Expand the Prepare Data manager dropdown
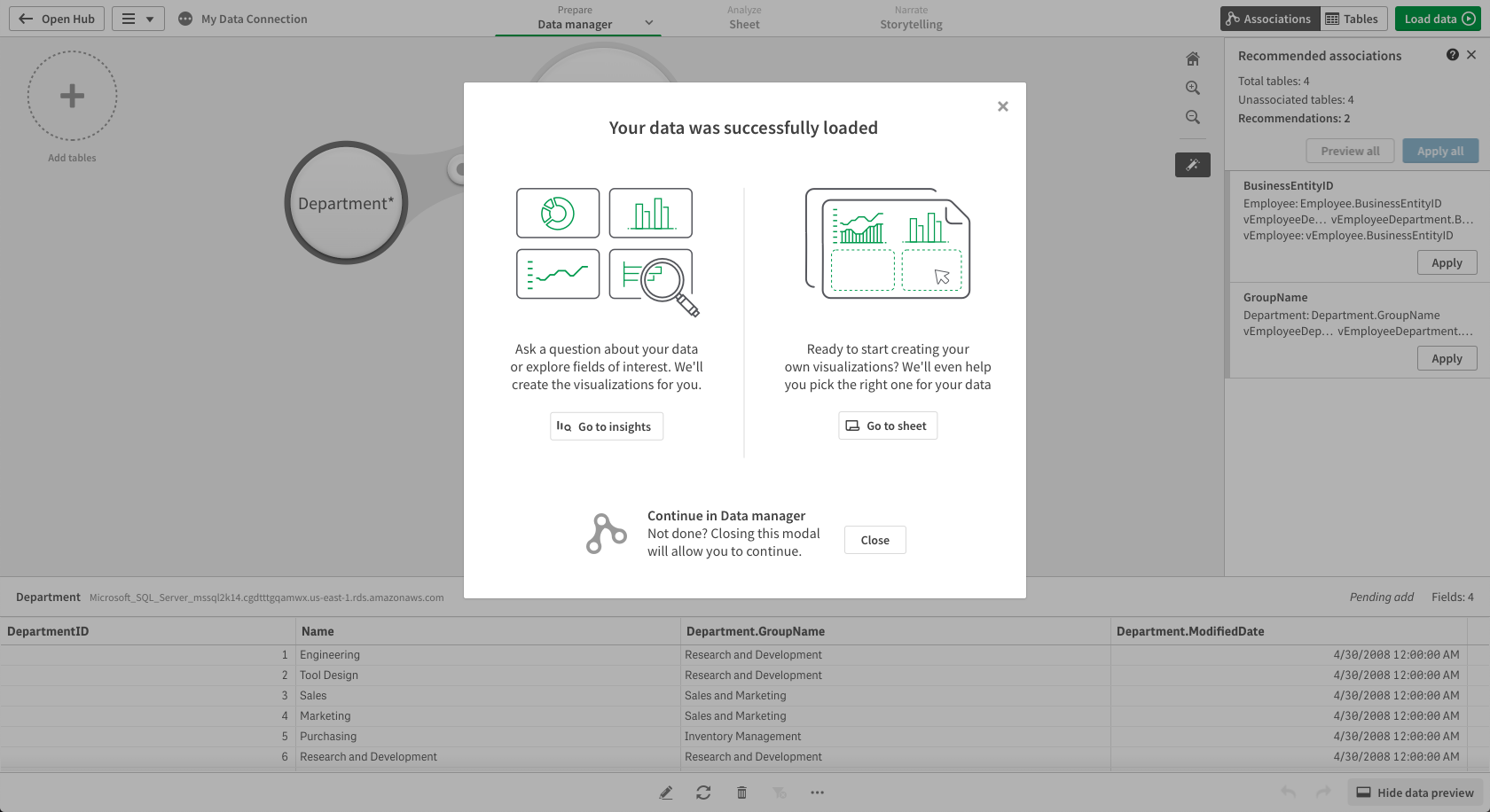 coord(648,22)
